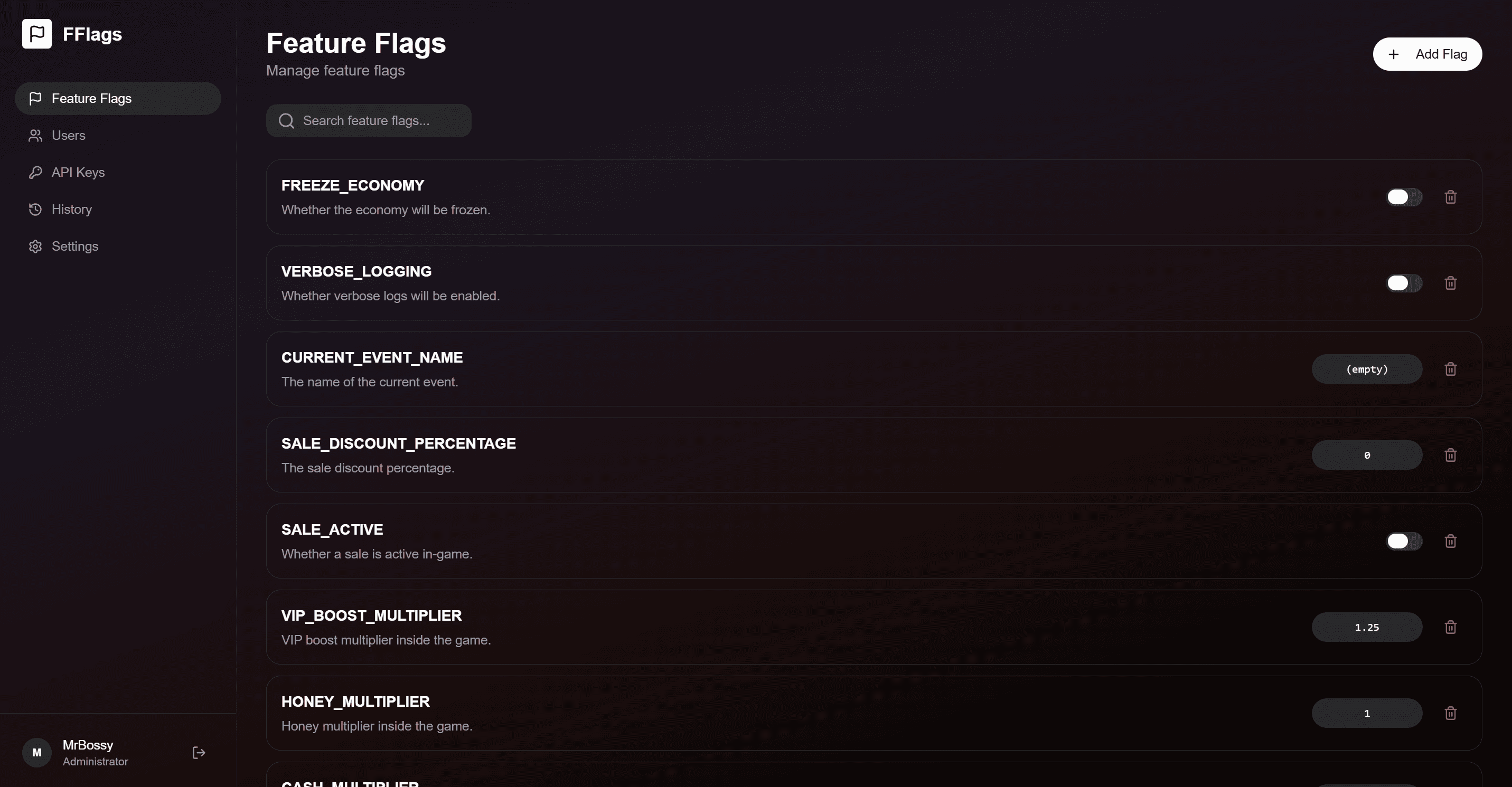Screen dimensions: 1512x787
Task: Turn on VERBOSE_LOGGING
Action: point(1403,283)
